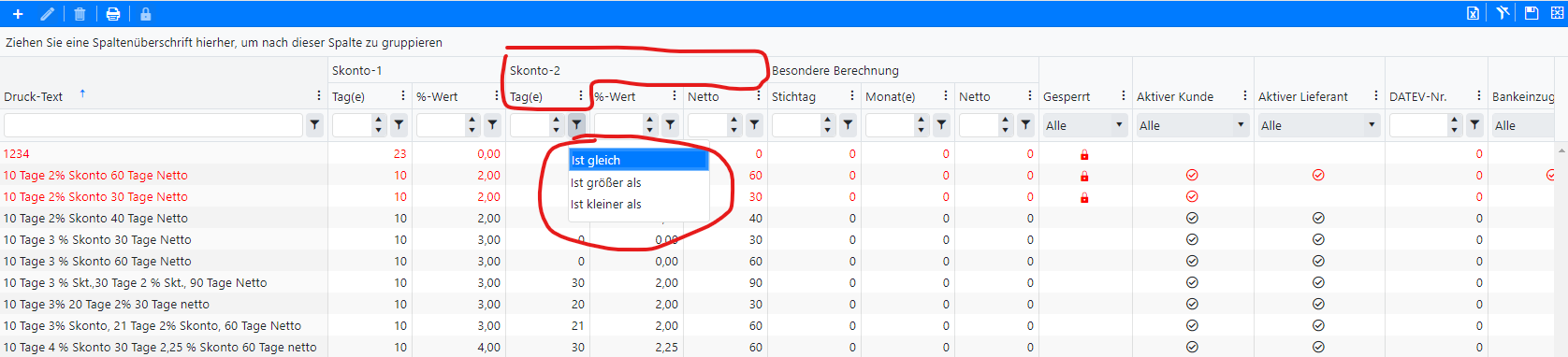1568x357 pixels.
Task: Focus the DATEV-Nr. filter number field
Action: [1417, 124]
